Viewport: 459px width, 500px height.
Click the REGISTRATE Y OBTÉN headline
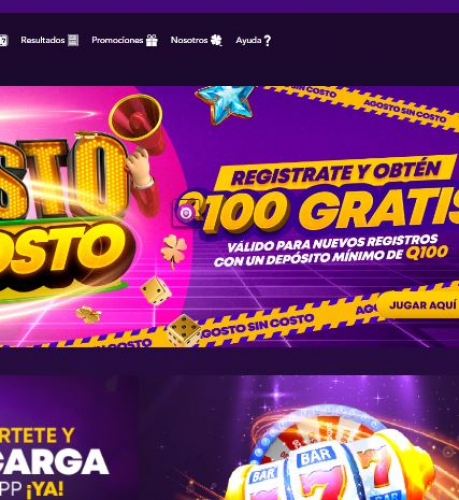coord(336,173)
